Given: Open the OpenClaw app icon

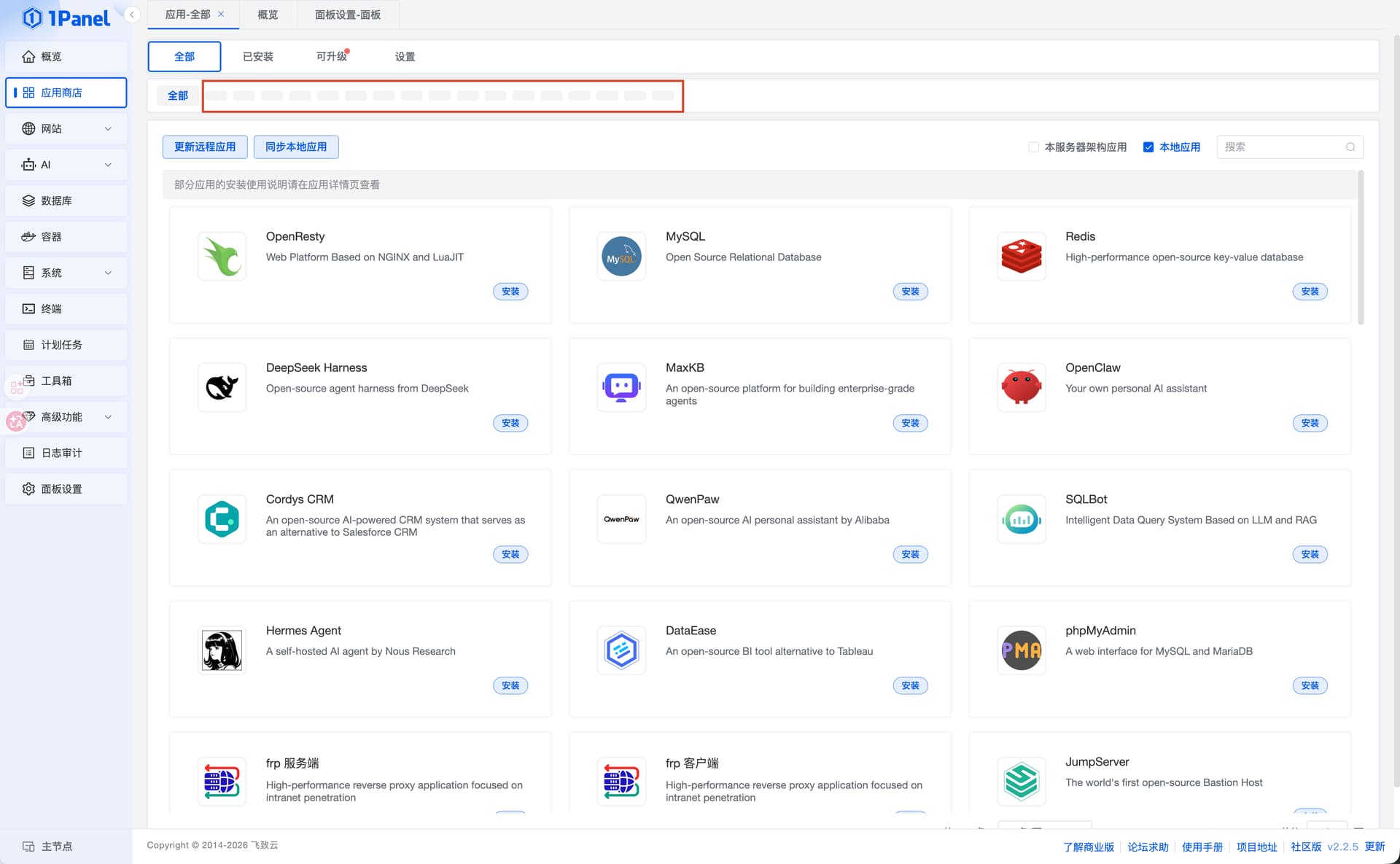Looking at the screenshot, I should [x=1021, y=388].
